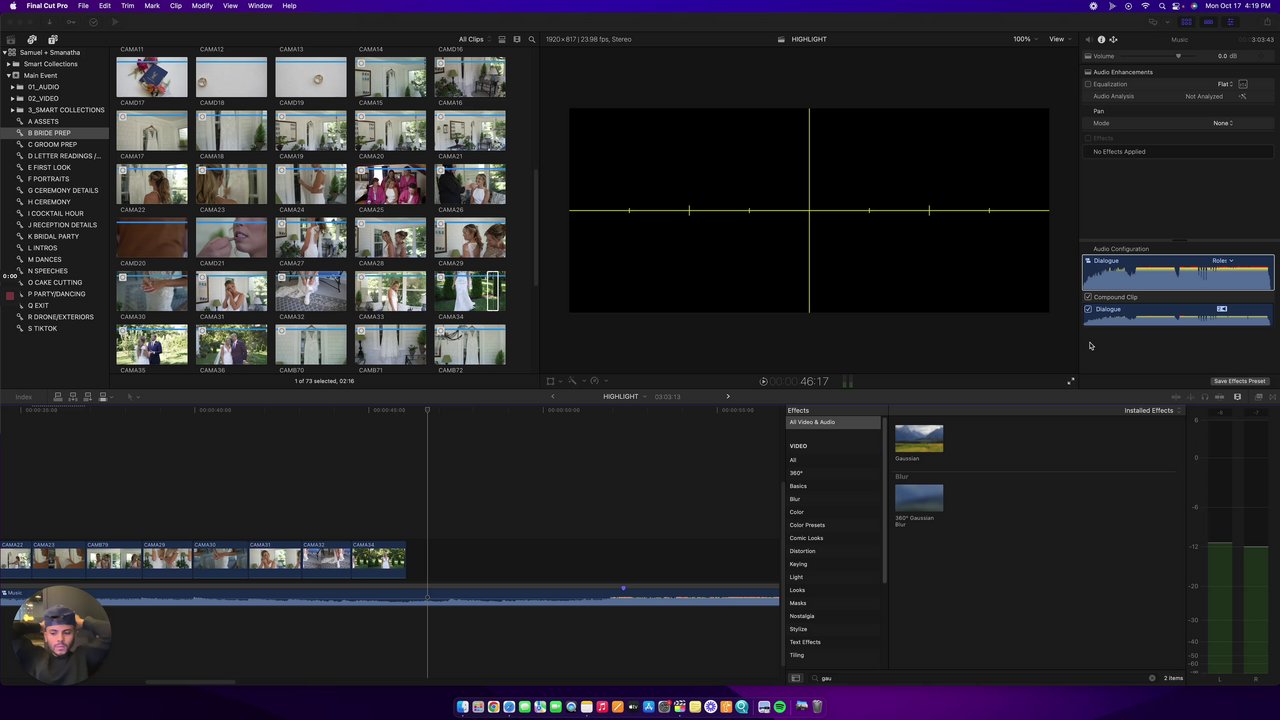Enter full-screen viewer with arrows icon

[x=1071, y=381]
